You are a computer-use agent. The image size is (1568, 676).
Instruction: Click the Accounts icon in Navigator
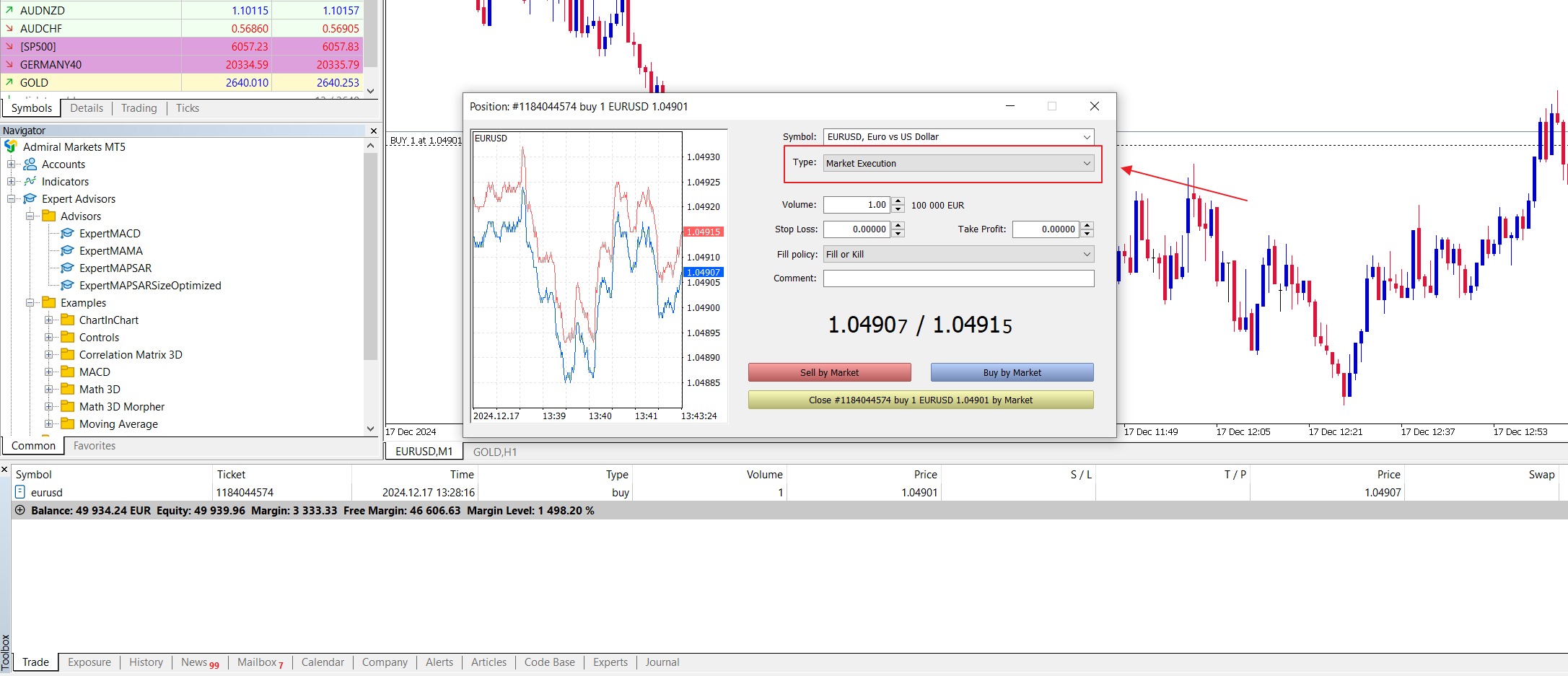[x=30, y=164]
